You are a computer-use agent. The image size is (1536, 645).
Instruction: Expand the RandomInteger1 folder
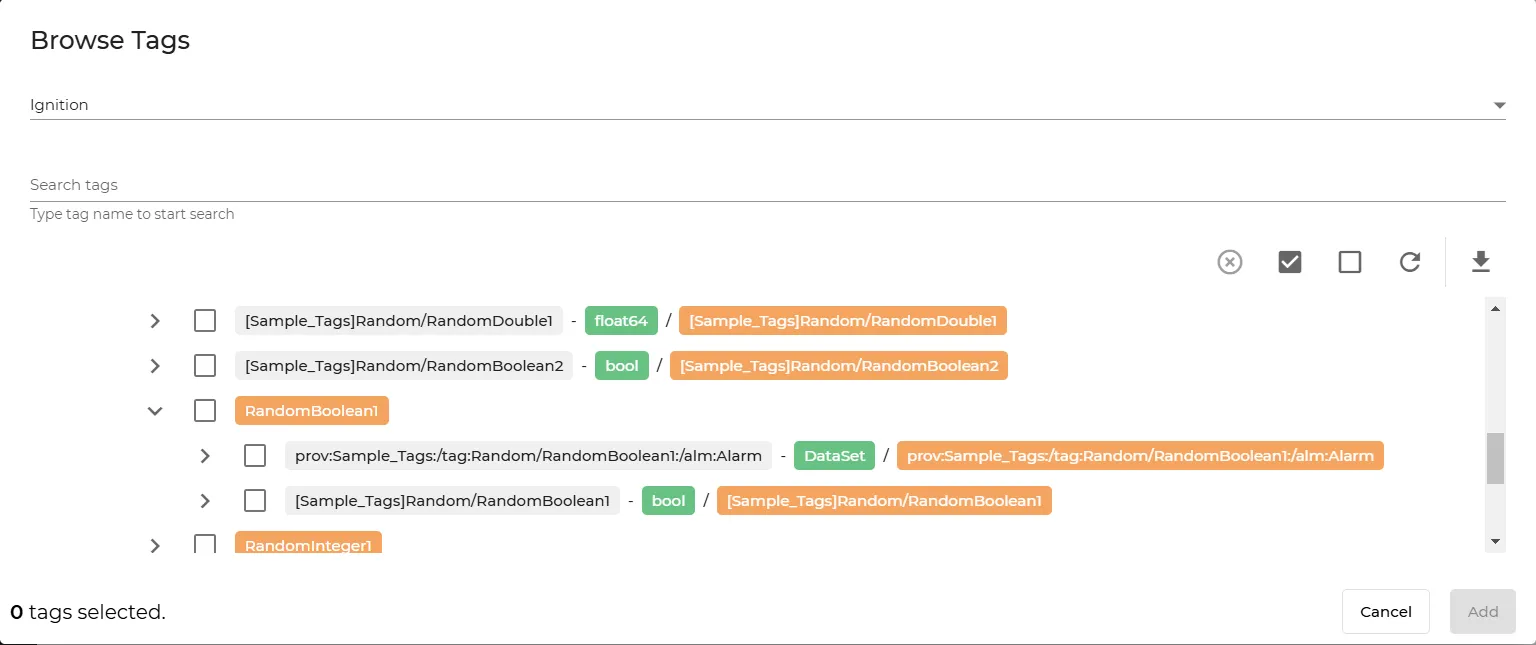click(155, 545)
